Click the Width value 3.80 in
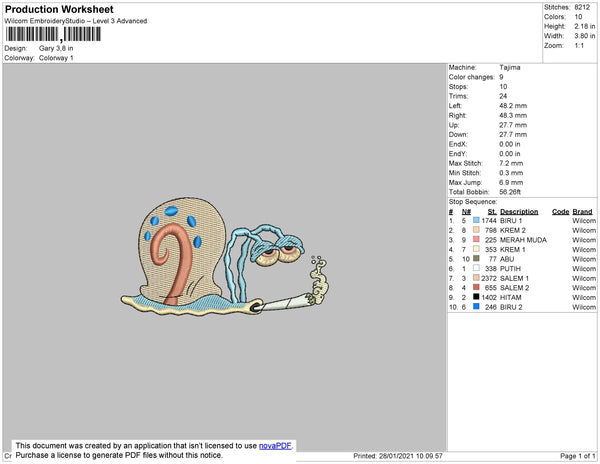 [x=584, y=36]
